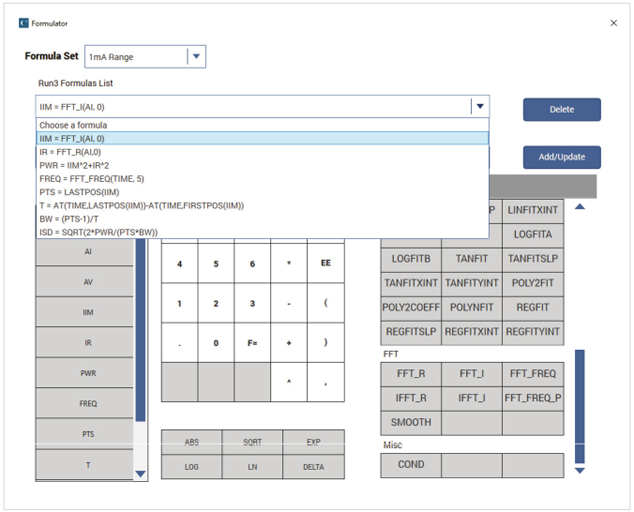Click the comma key
This screenshot has height=512, width=634.
325,382
